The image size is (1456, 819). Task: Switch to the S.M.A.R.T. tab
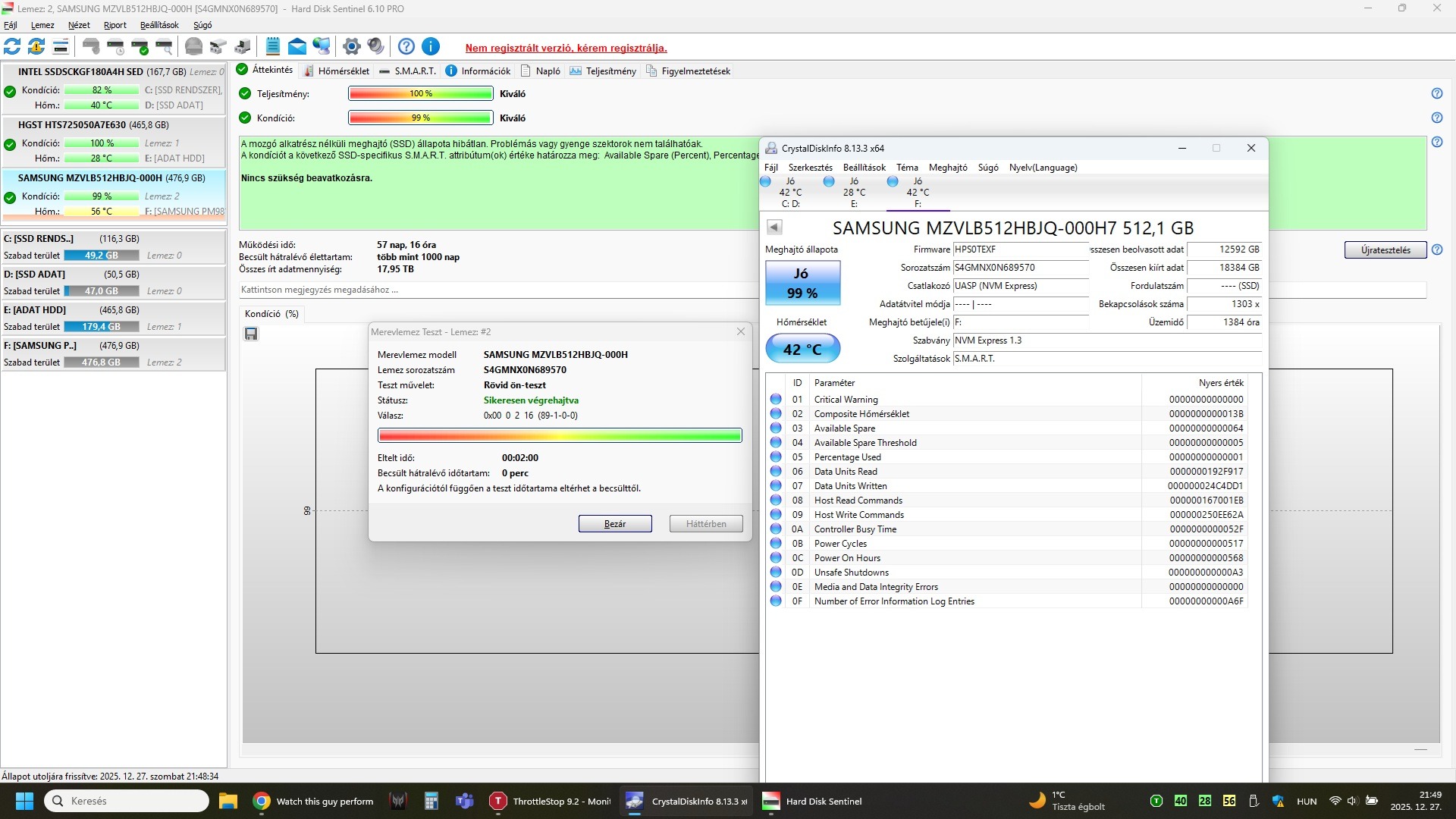408,71
